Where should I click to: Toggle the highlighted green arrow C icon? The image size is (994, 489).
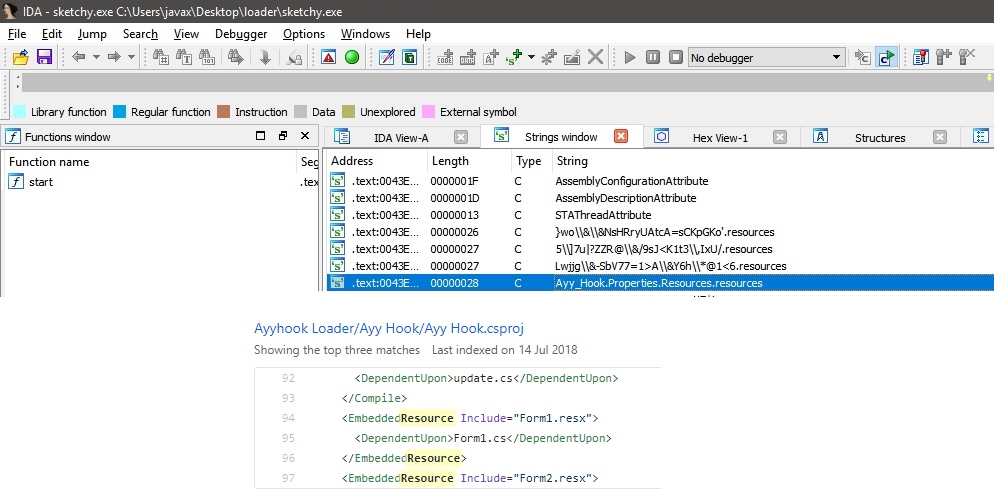[886, 58]
